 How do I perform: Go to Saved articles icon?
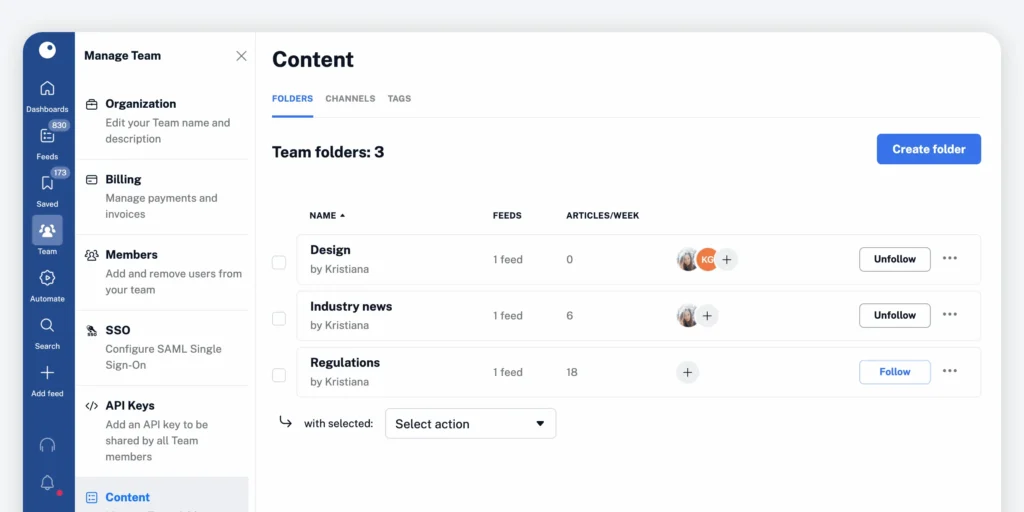[x=47, y=184]
